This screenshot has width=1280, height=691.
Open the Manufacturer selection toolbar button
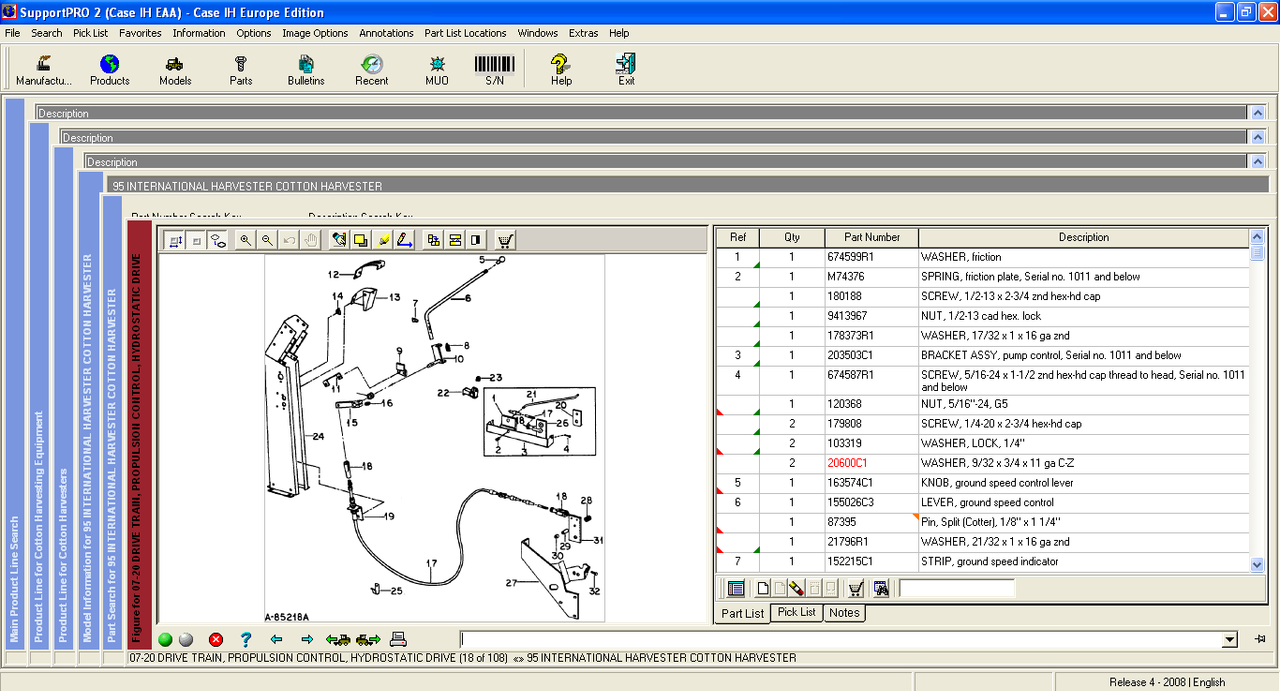(43, 70)
